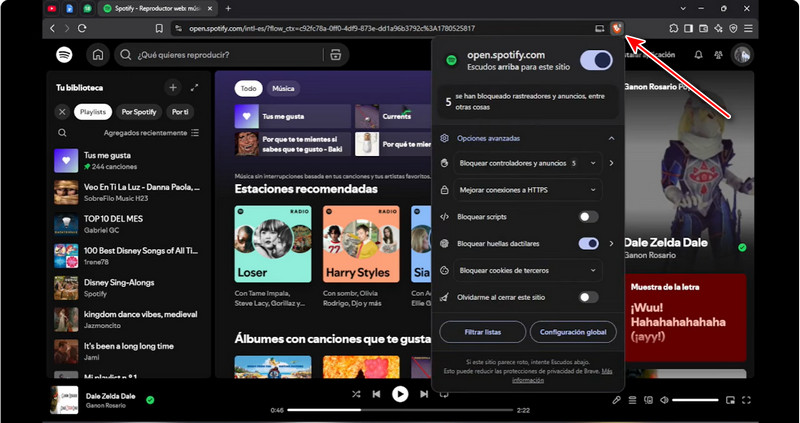Open the miniplayer icon
Viewport: 800px width, 423px height.
coord(731,400)
